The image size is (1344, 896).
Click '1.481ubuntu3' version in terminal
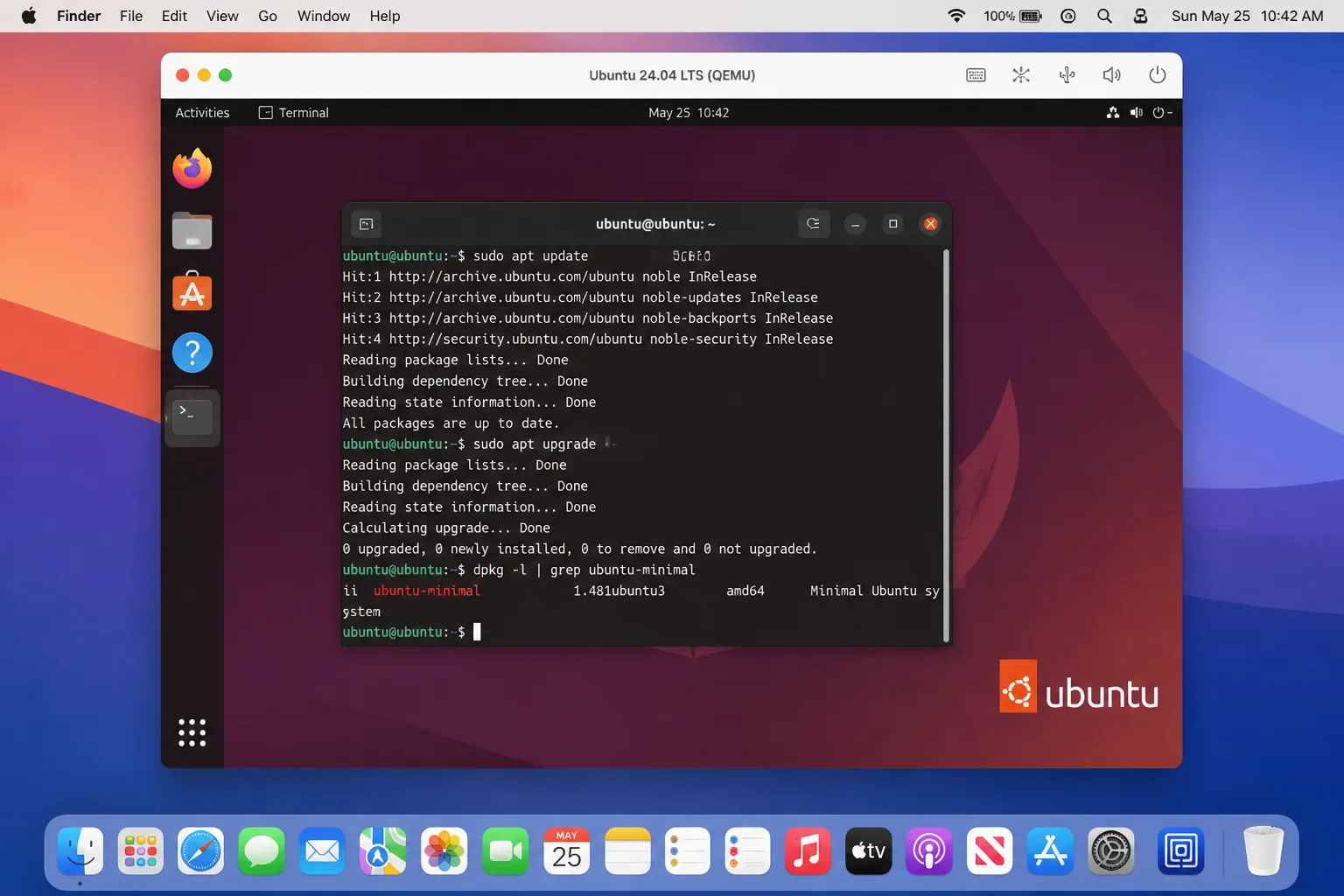(x=619, y=591)
